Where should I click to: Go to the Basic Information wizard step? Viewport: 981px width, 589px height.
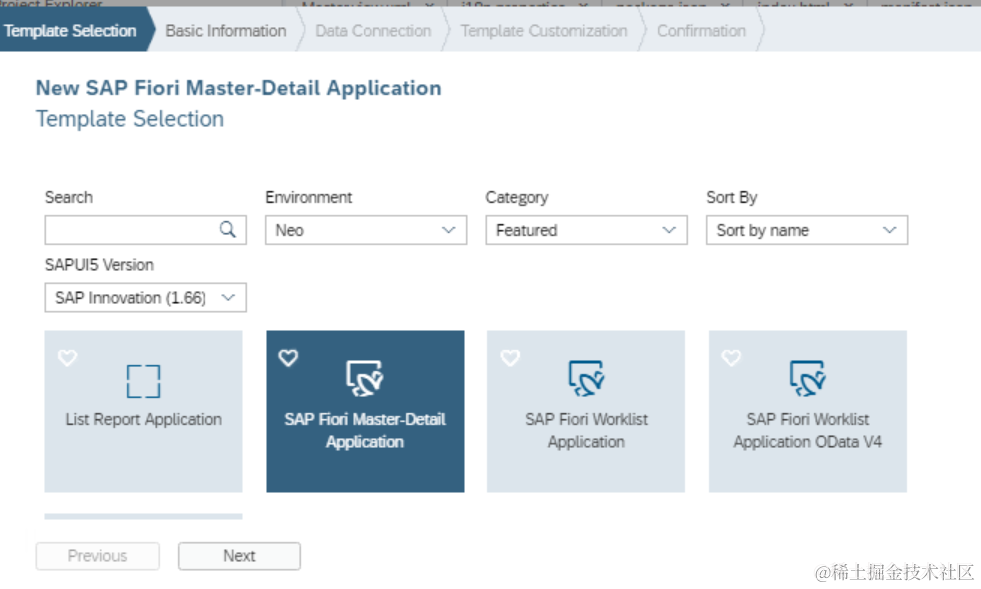pos(226,31)
